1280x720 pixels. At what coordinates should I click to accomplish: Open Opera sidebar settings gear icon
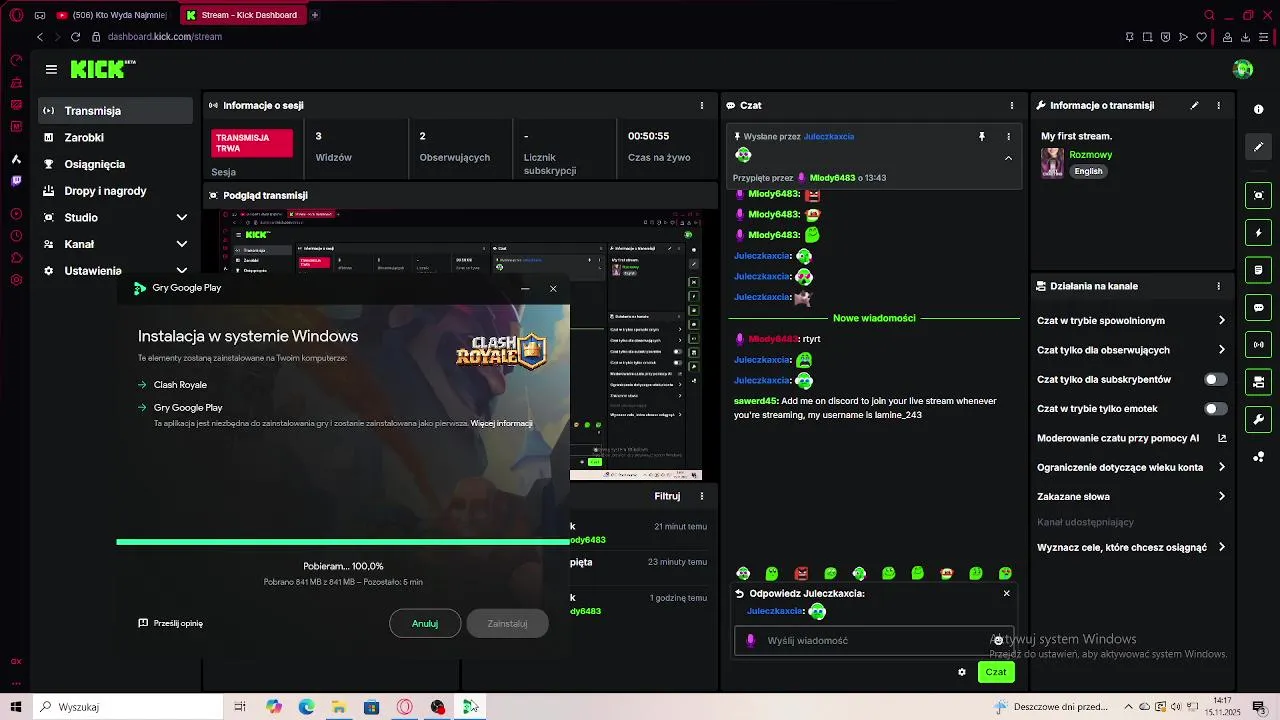(16, 280)
